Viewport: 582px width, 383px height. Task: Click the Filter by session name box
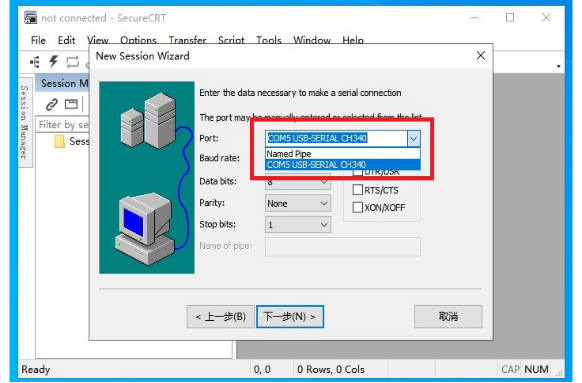pyautogui.click(x=62, y=125)
